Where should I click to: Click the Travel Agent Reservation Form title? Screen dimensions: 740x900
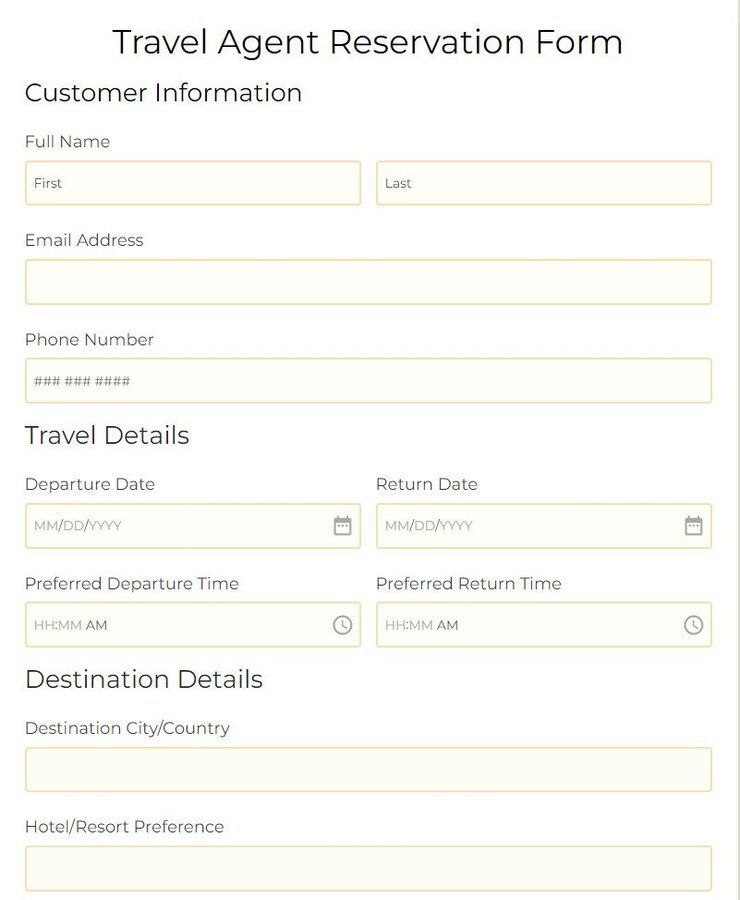click(369, 42)
